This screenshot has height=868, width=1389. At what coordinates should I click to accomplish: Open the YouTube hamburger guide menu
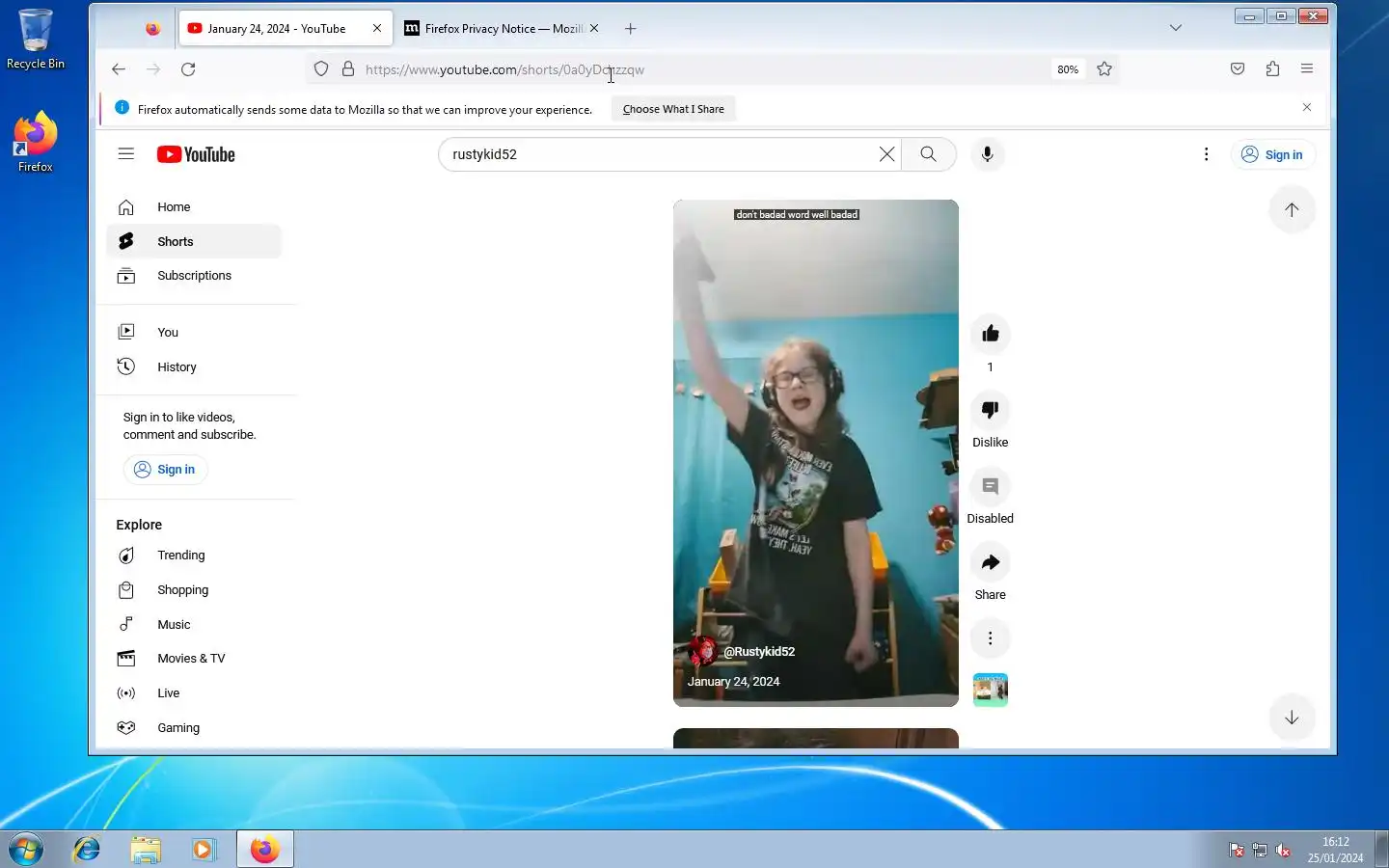pos(125,154)
